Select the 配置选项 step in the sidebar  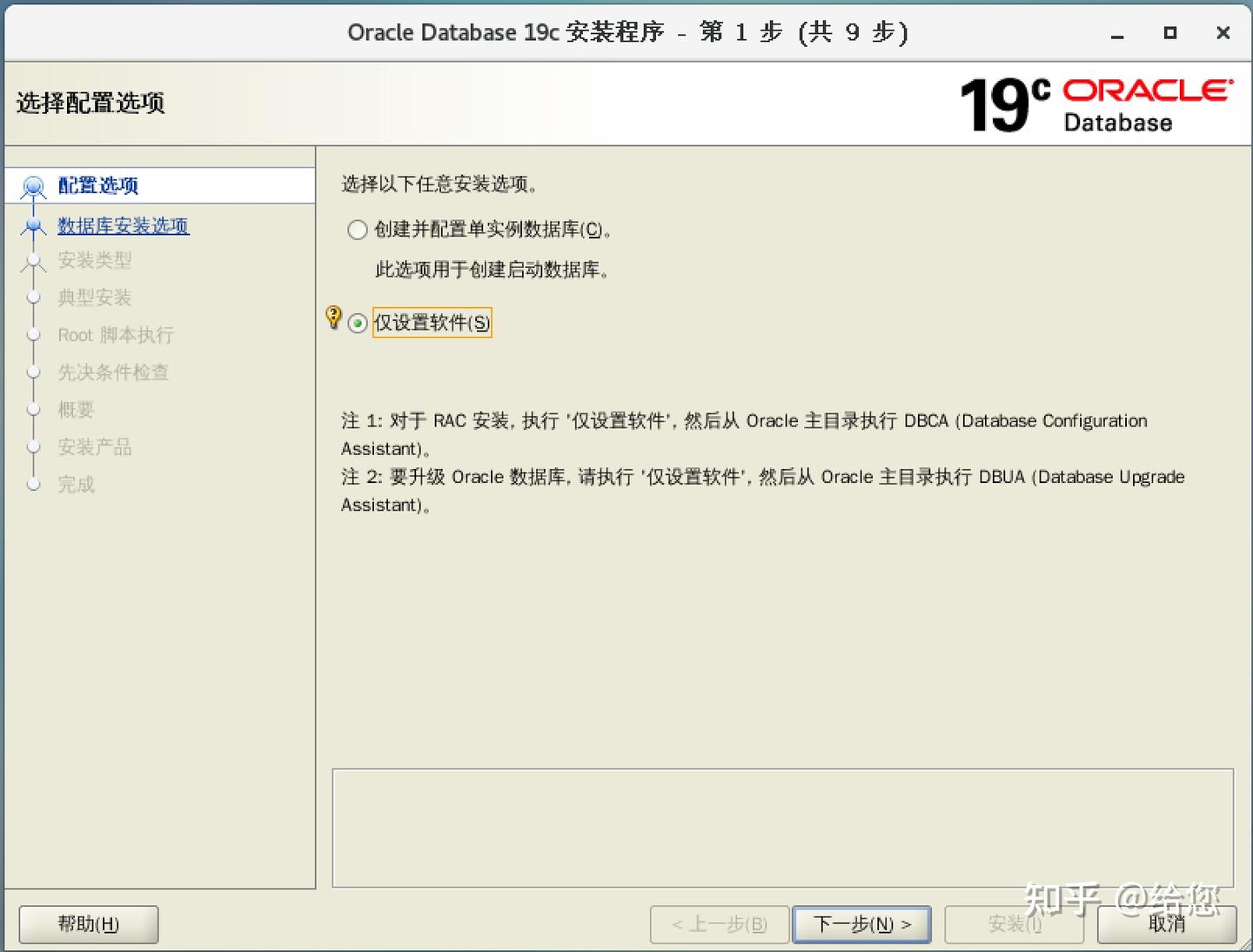pyautogui.click(x=97, y=185)
